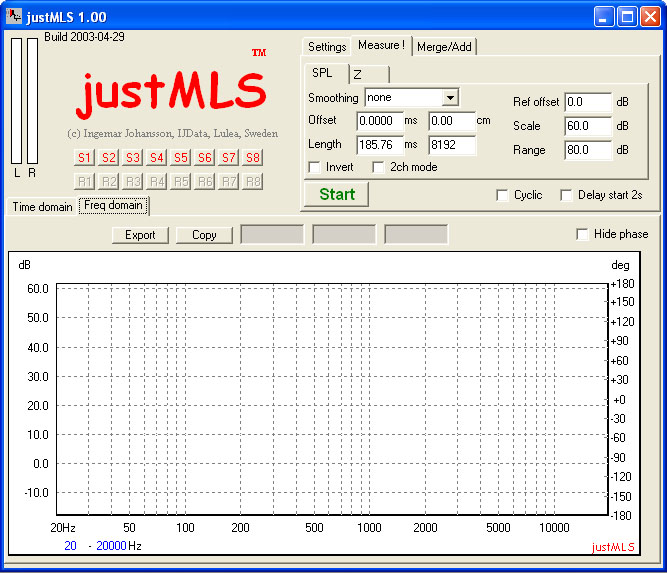This screenshot has height=573, width=667.
Task: Click the justMLS title bar app icon
Action: (14, 16)
